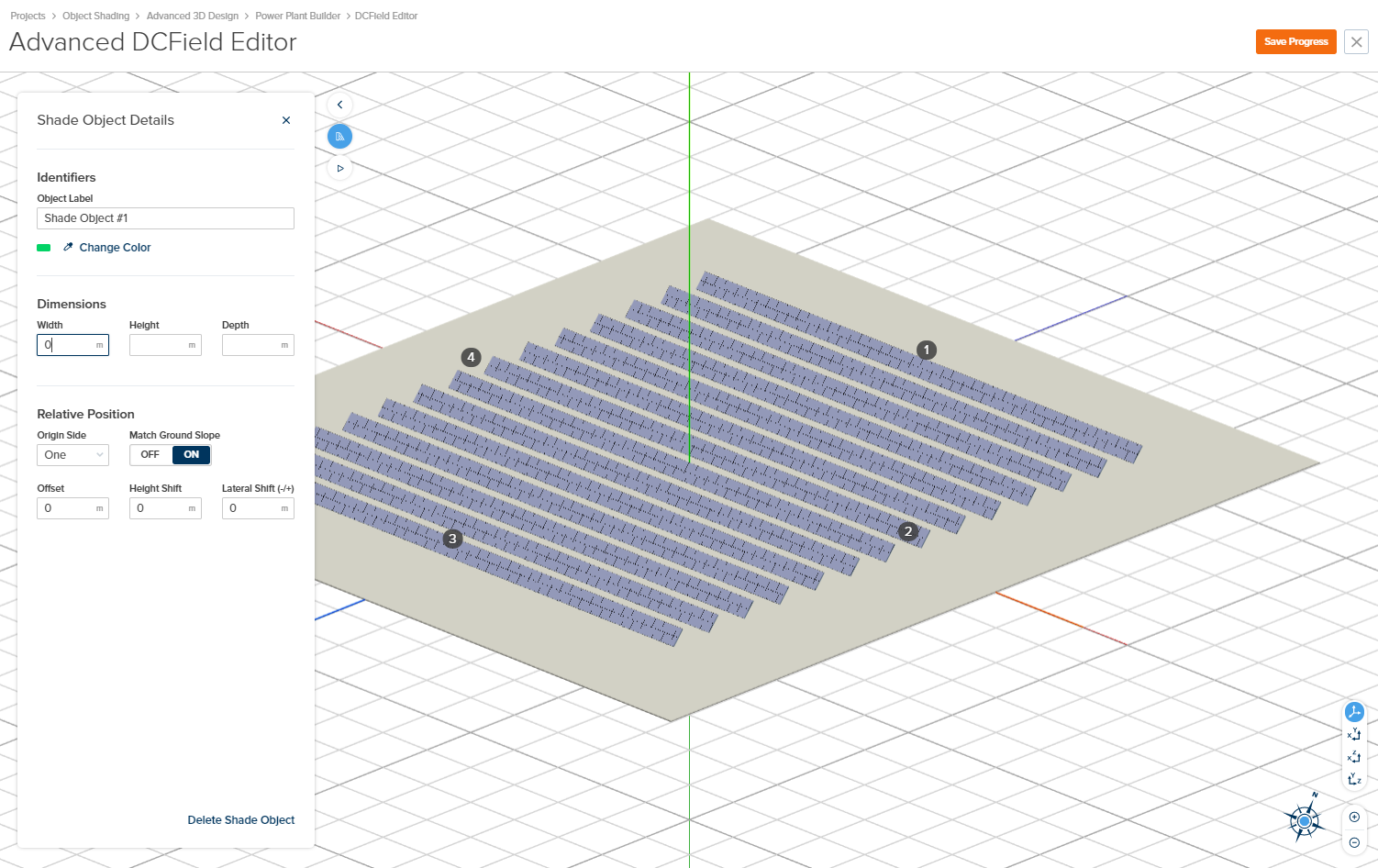This screenshot has height=868, width=1378.
Task: Open the Origin Side dropdown
Action: click(x=72, y=455)
